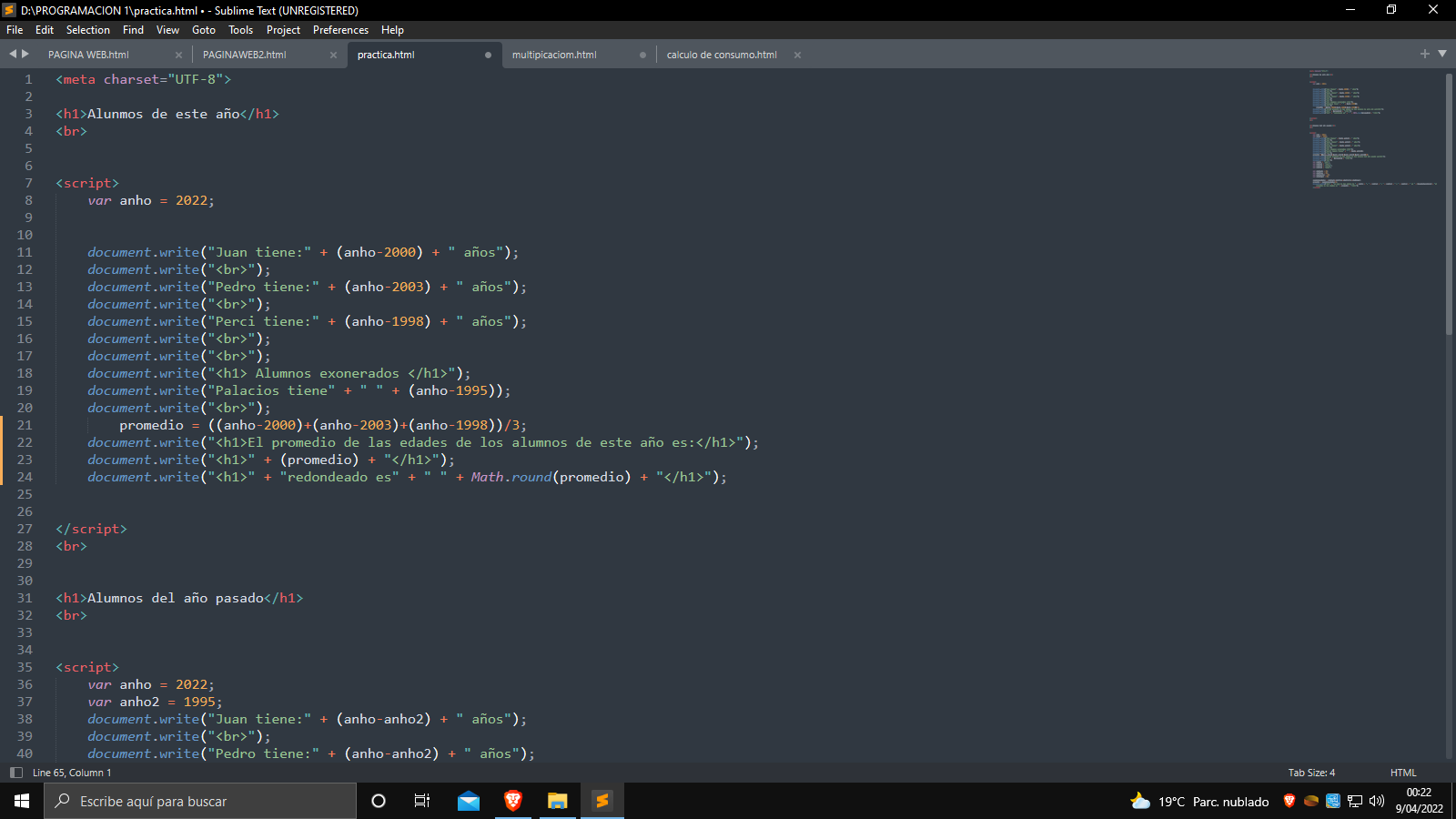Close the PAGINA WEB.html tab
This screenshot has height=819, width=1456.
(178, 56)
